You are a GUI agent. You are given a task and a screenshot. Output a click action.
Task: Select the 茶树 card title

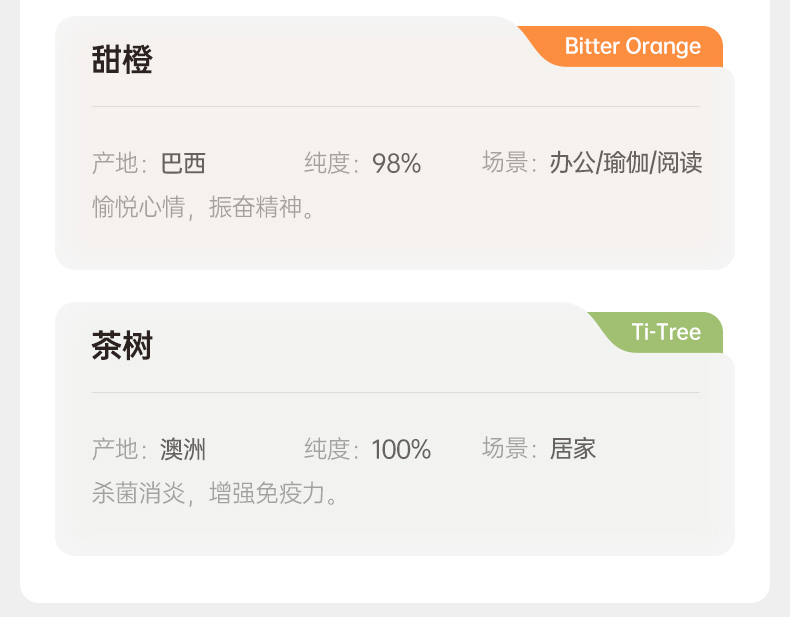point(122,346)
